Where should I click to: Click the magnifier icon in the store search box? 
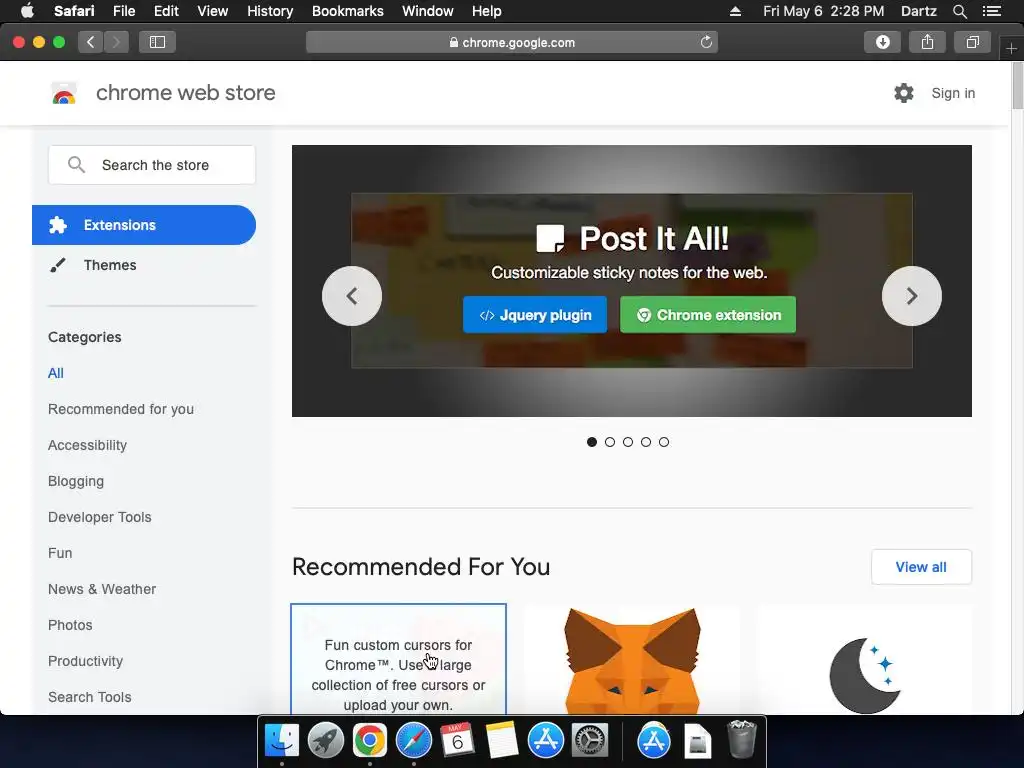(x=76, y=165)
